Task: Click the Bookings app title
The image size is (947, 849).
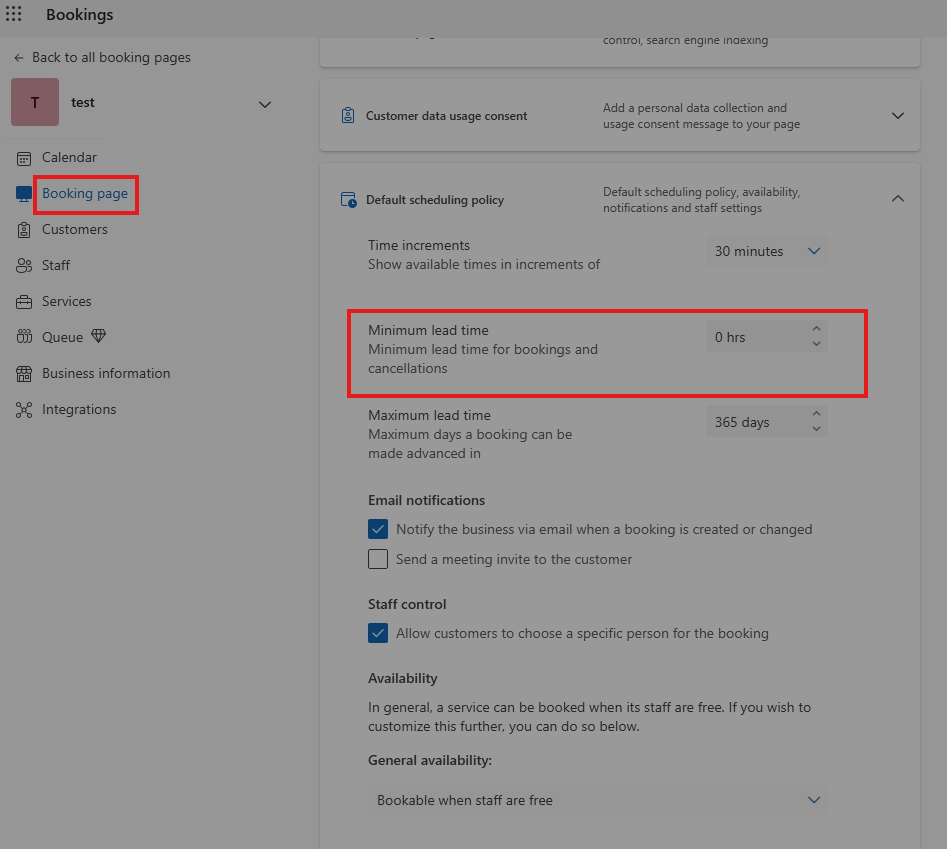Action: (80, 14)
